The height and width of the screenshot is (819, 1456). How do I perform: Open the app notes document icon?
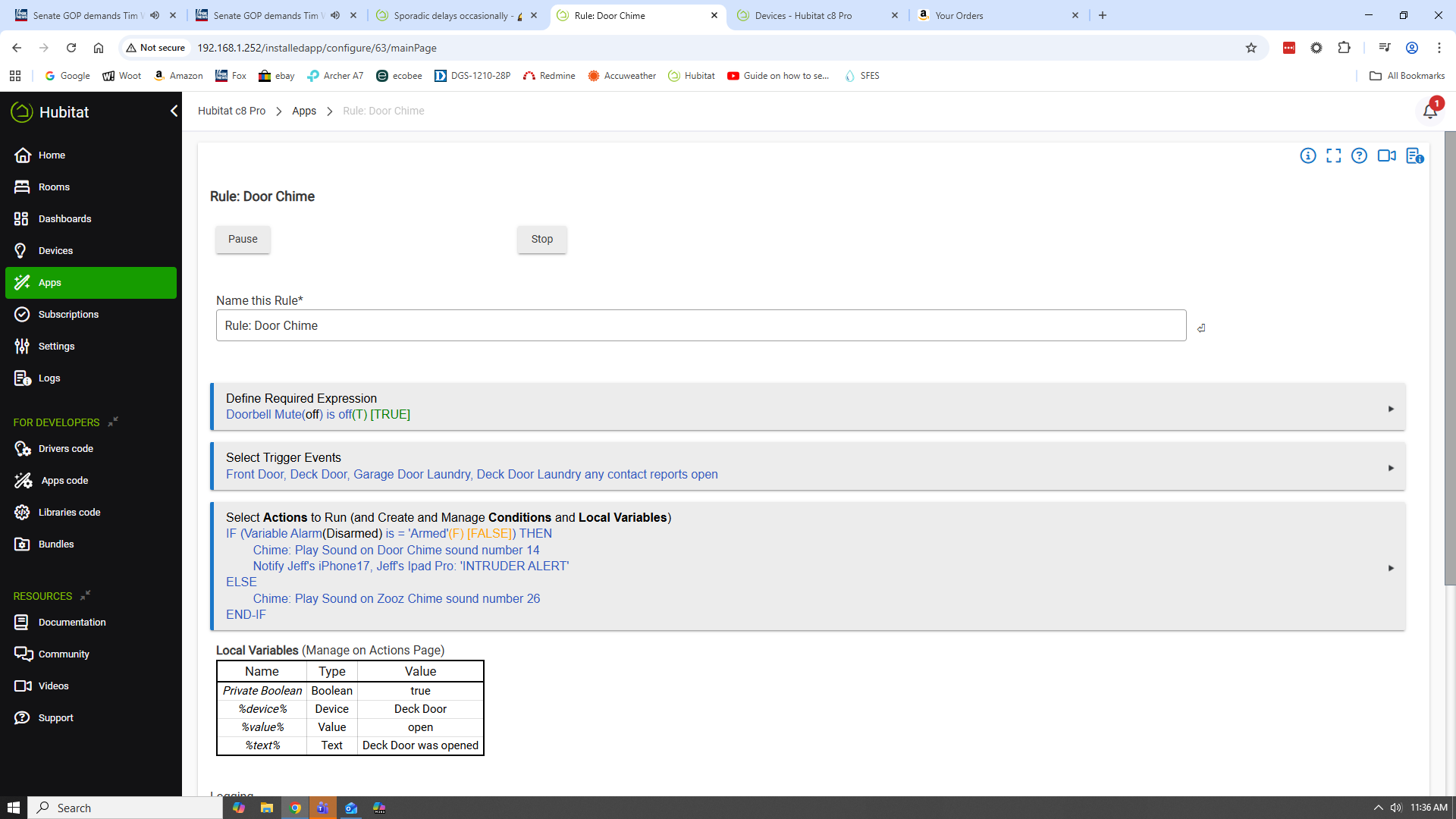click(1414, 156)
